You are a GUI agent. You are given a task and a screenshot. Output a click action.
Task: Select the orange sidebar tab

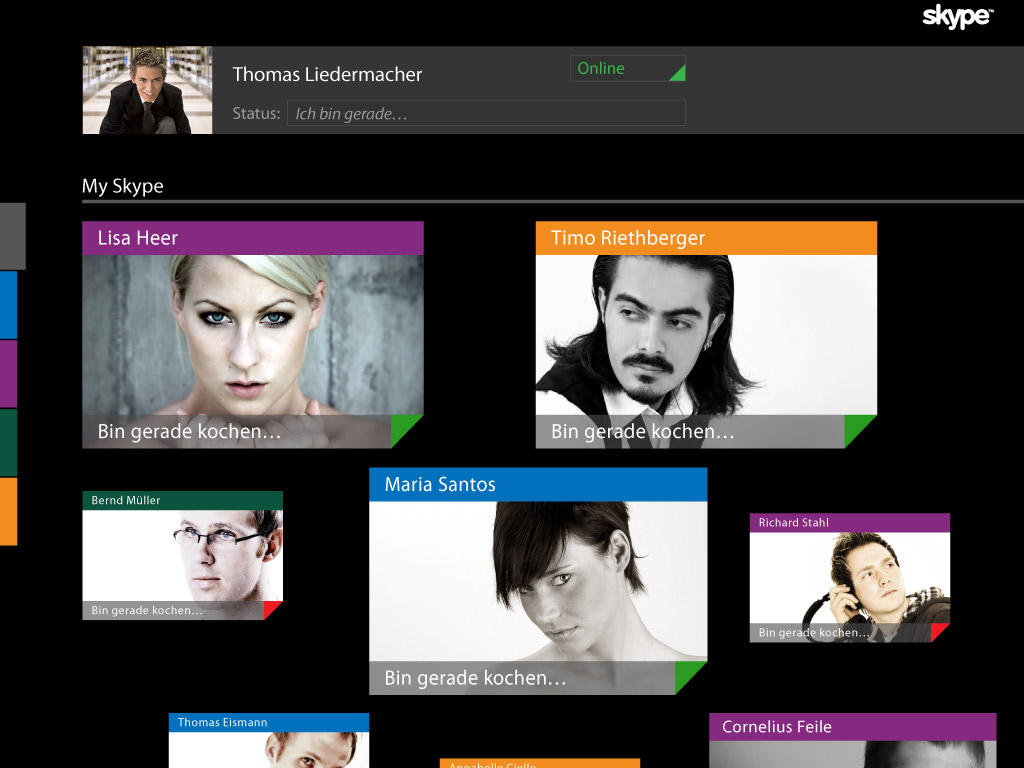tap(8, 511)
